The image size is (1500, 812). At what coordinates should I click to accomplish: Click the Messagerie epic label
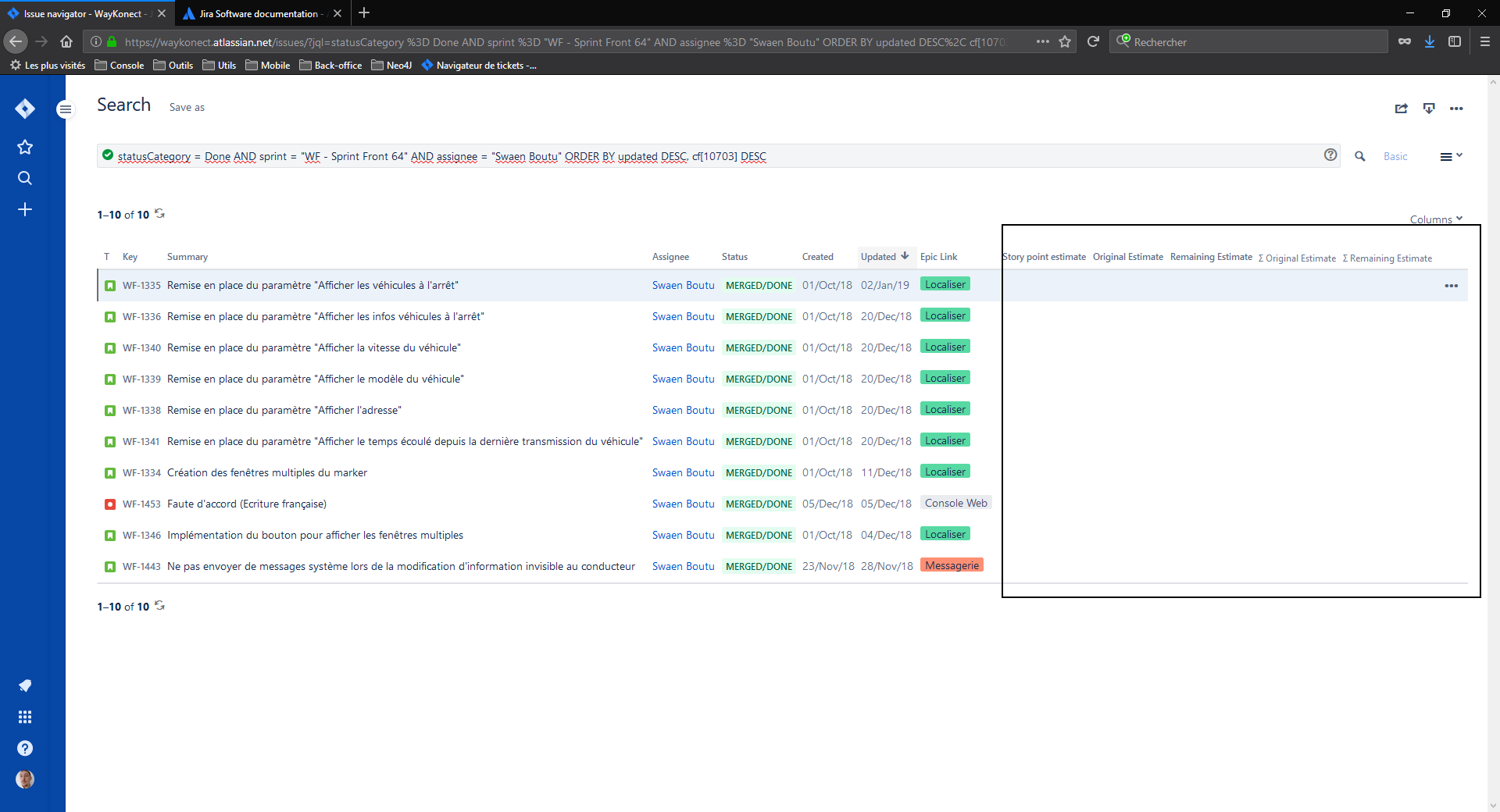[952, 565]
